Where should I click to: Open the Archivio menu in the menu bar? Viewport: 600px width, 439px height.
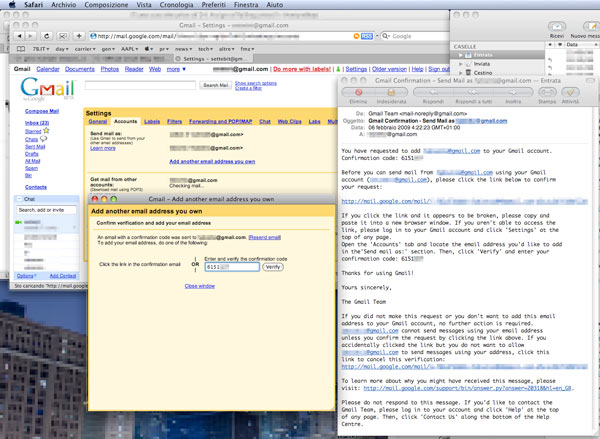point(64,5)
